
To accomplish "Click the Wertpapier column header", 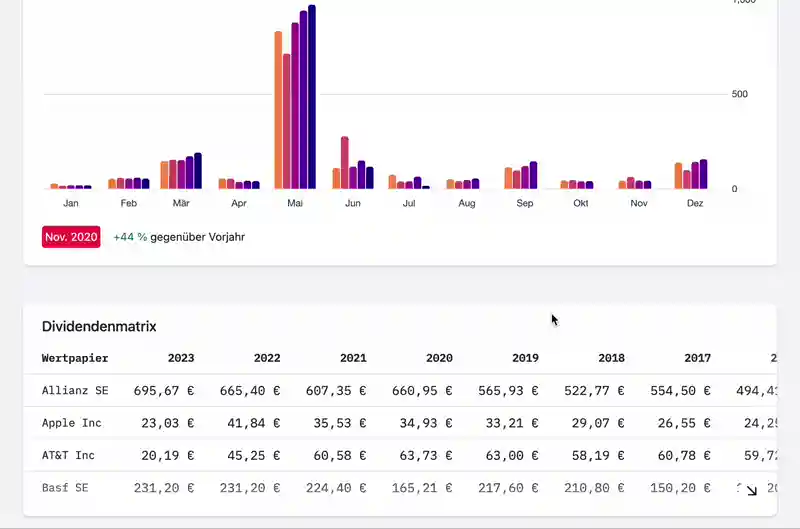I will tap(75, 358).
